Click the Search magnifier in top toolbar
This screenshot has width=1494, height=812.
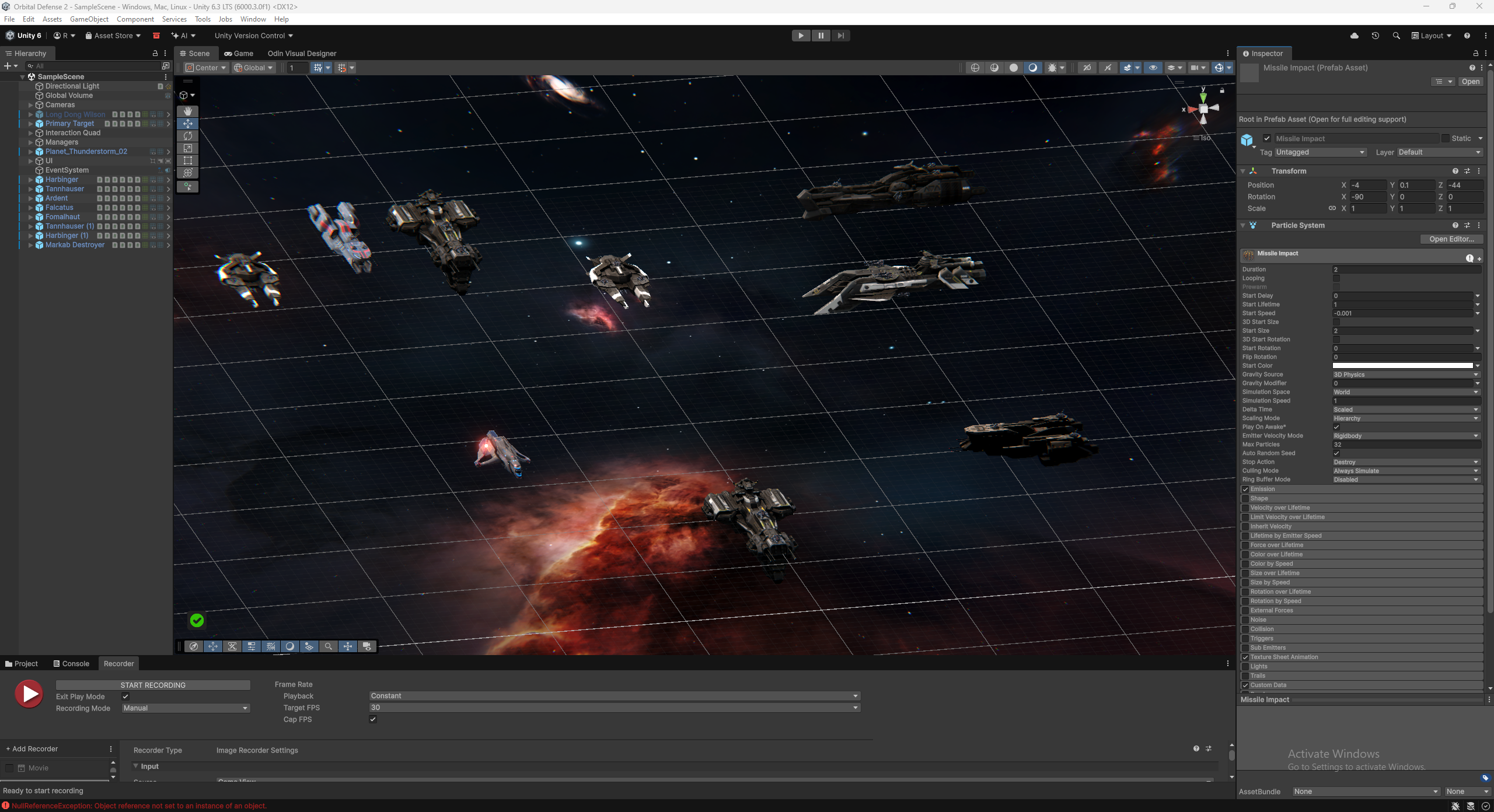(x=1396, y=36)
